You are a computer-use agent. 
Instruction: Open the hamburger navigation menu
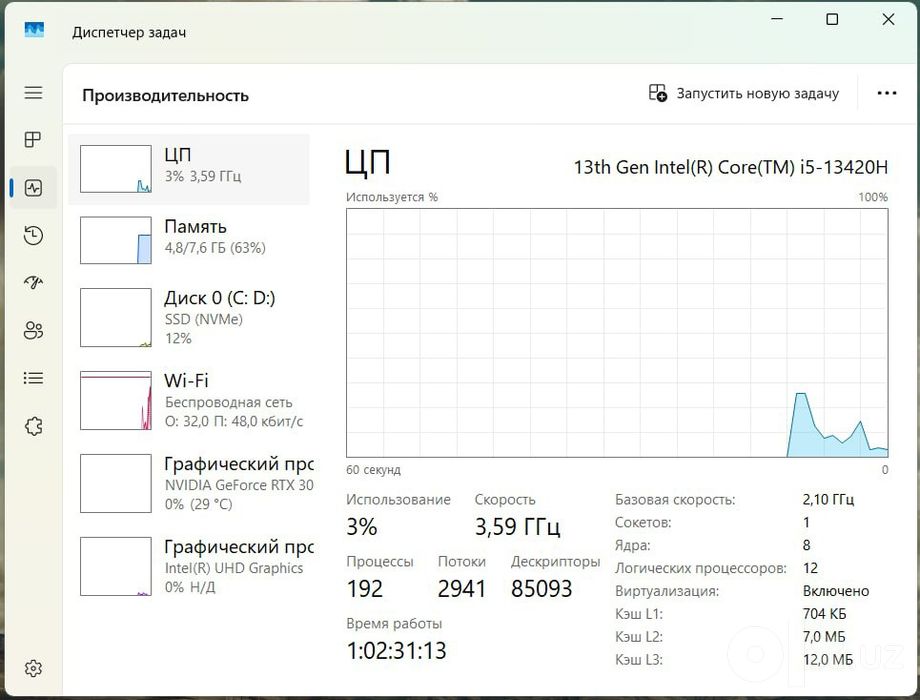pyautogui.click(x=33, y=93)
